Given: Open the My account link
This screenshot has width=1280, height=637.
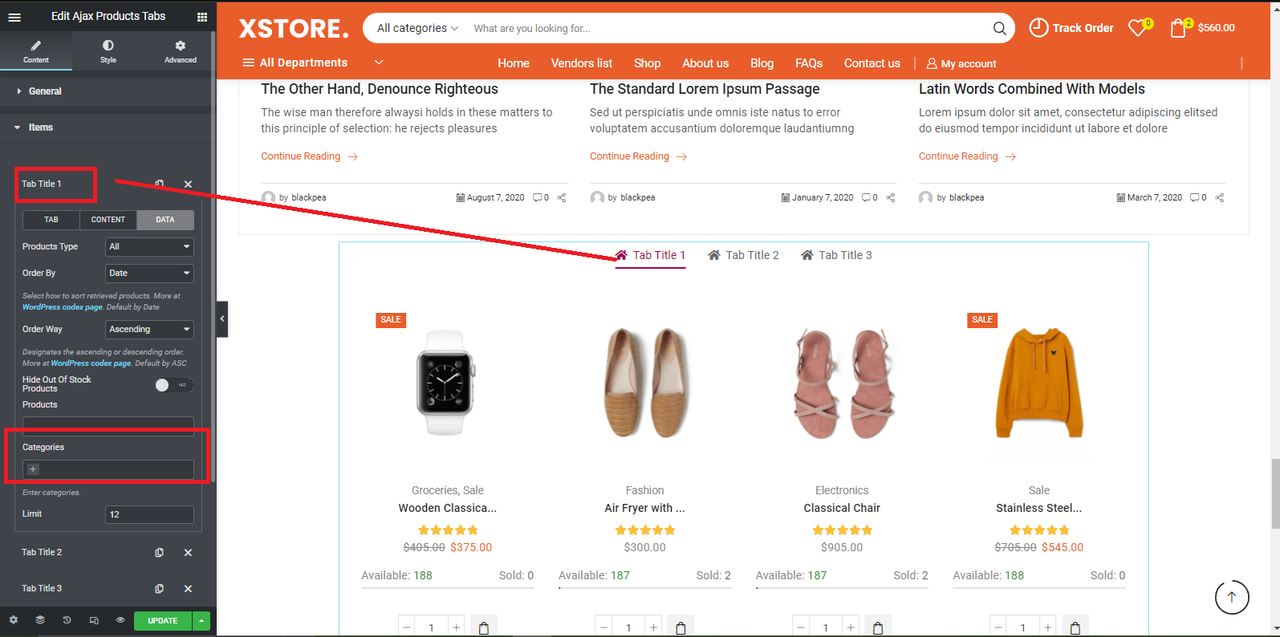Looking at the screenshot, I should pyautogui.click(x=961, y=63).
